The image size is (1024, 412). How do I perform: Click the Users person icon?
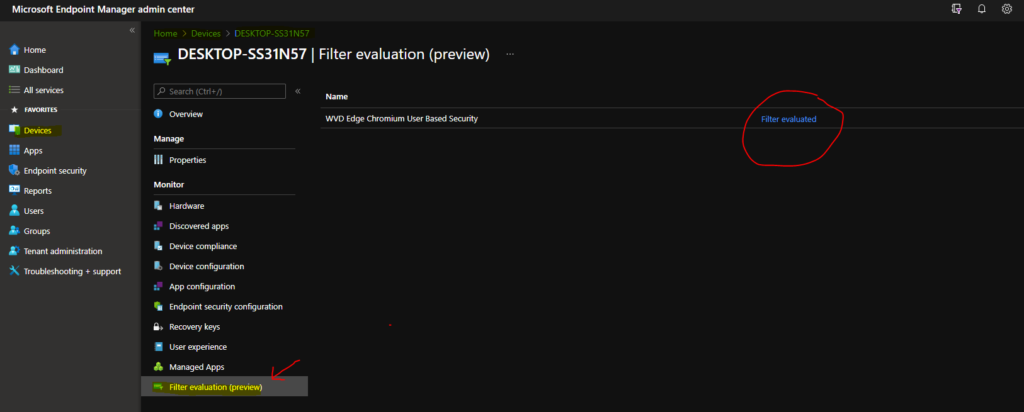[14, 211]
